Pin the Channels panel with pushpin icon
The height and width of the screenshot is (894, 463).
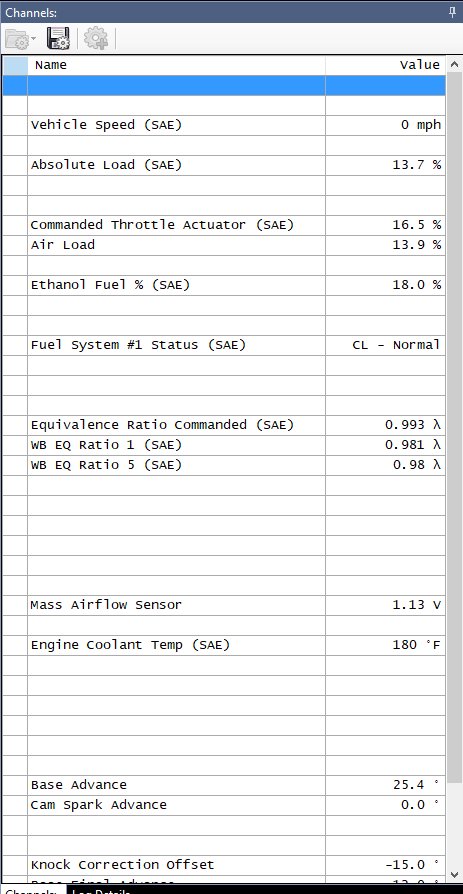(x=452, y=12)
